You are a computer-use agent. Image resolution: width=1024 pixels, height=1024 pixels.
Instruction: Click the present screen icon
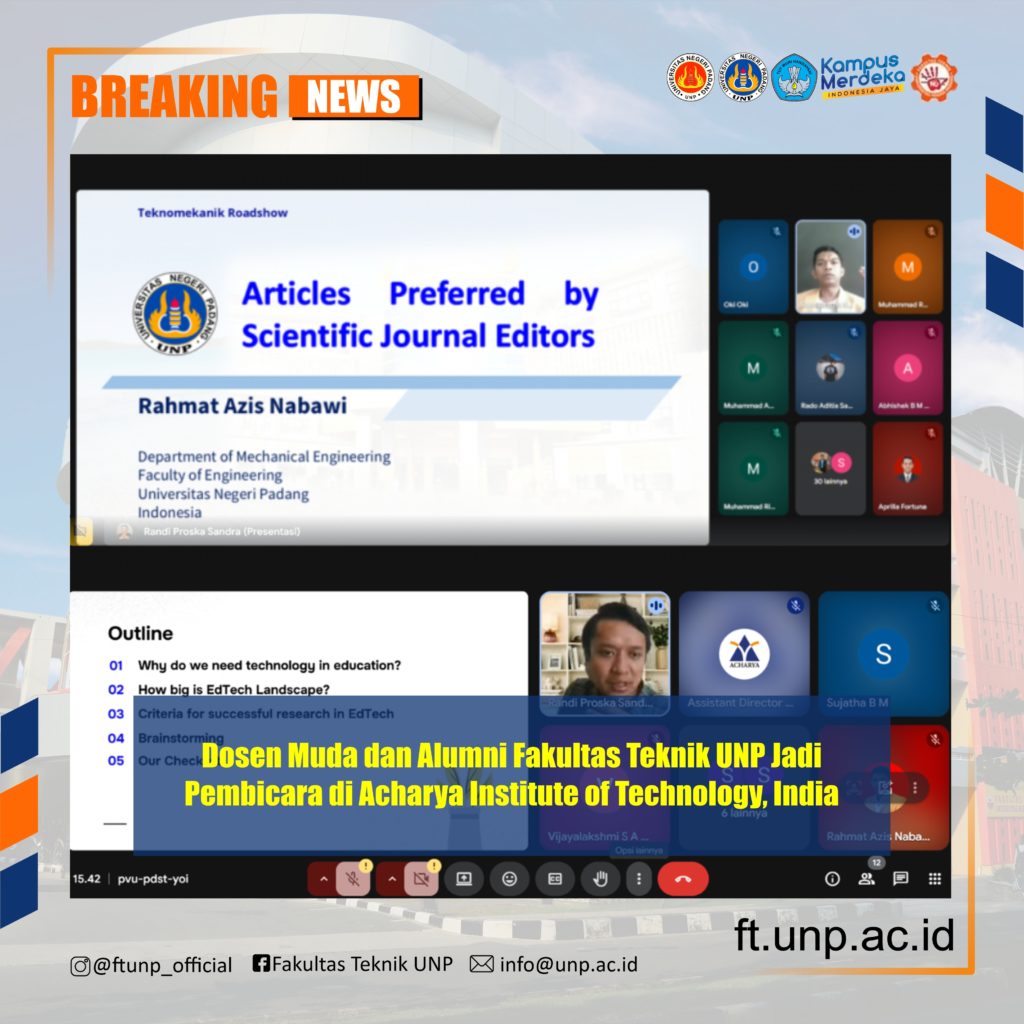click(x=464, y=879)
